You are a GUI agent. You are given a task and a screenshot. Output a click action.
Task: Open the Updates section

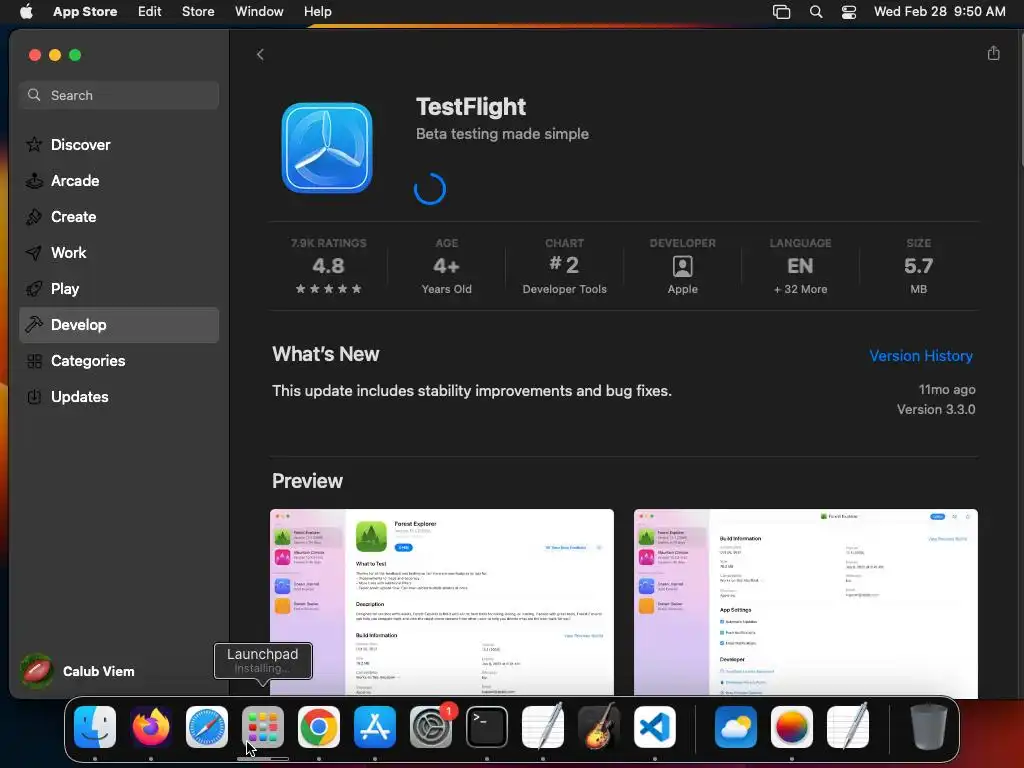click(x=119, y=396)
